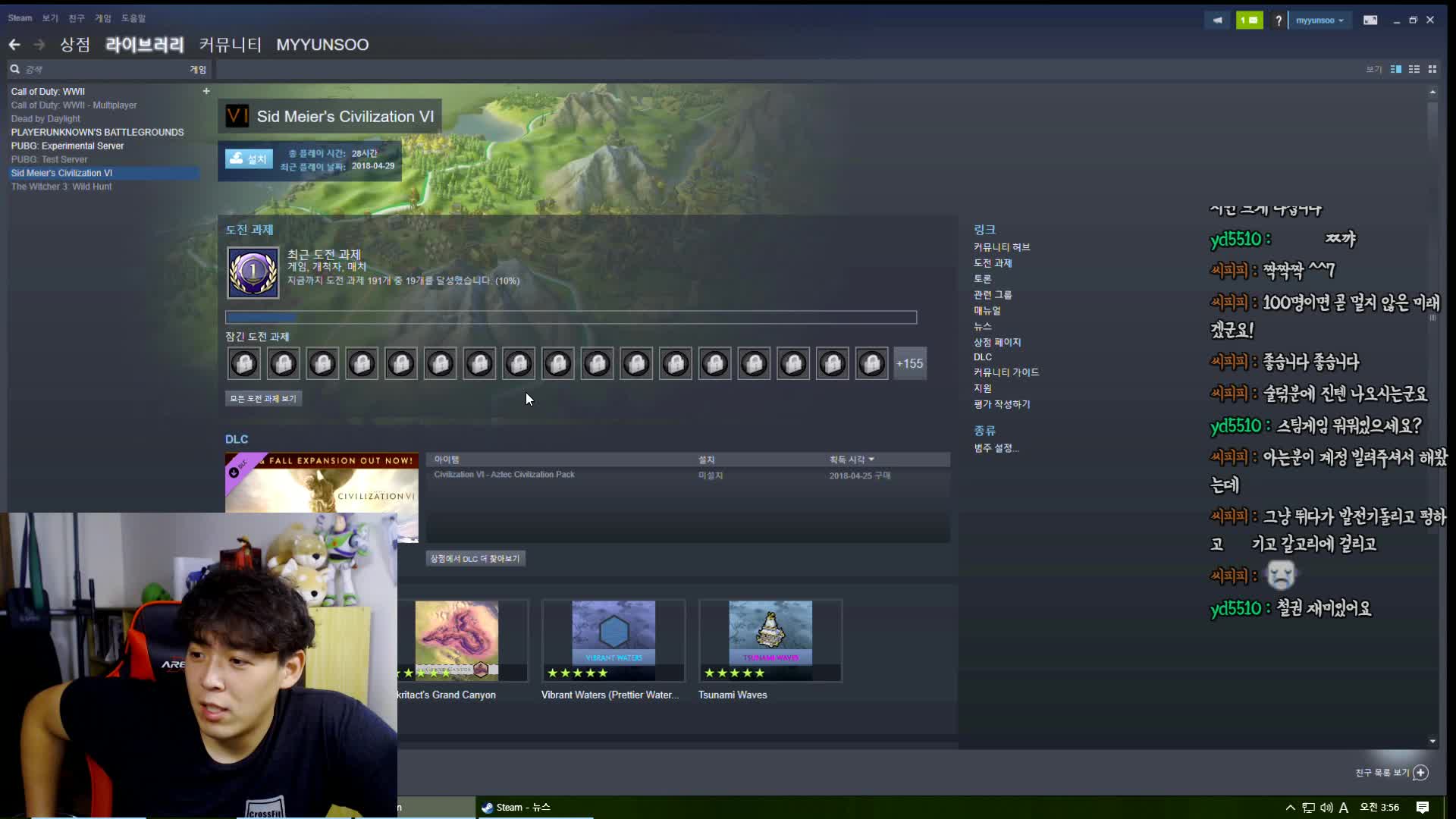The image size is (1456, 819).
Task: Open Tsunami Waves workshop thumbnail
Action: [x=770, y=641]
